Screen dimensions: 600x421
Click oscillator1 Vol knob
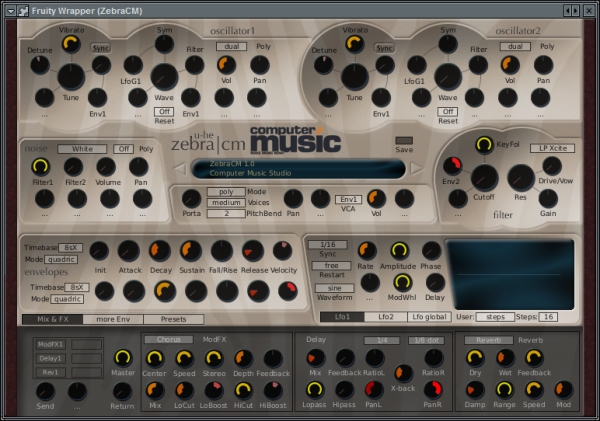(x=227, y=65)
